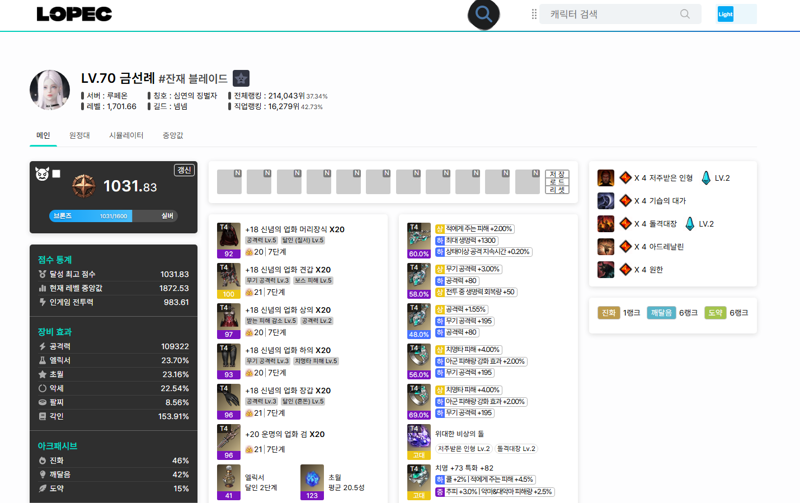Click the 각인 153.91% stat row
The width and height of the screenshot is (800, 503).
[113, 416]
